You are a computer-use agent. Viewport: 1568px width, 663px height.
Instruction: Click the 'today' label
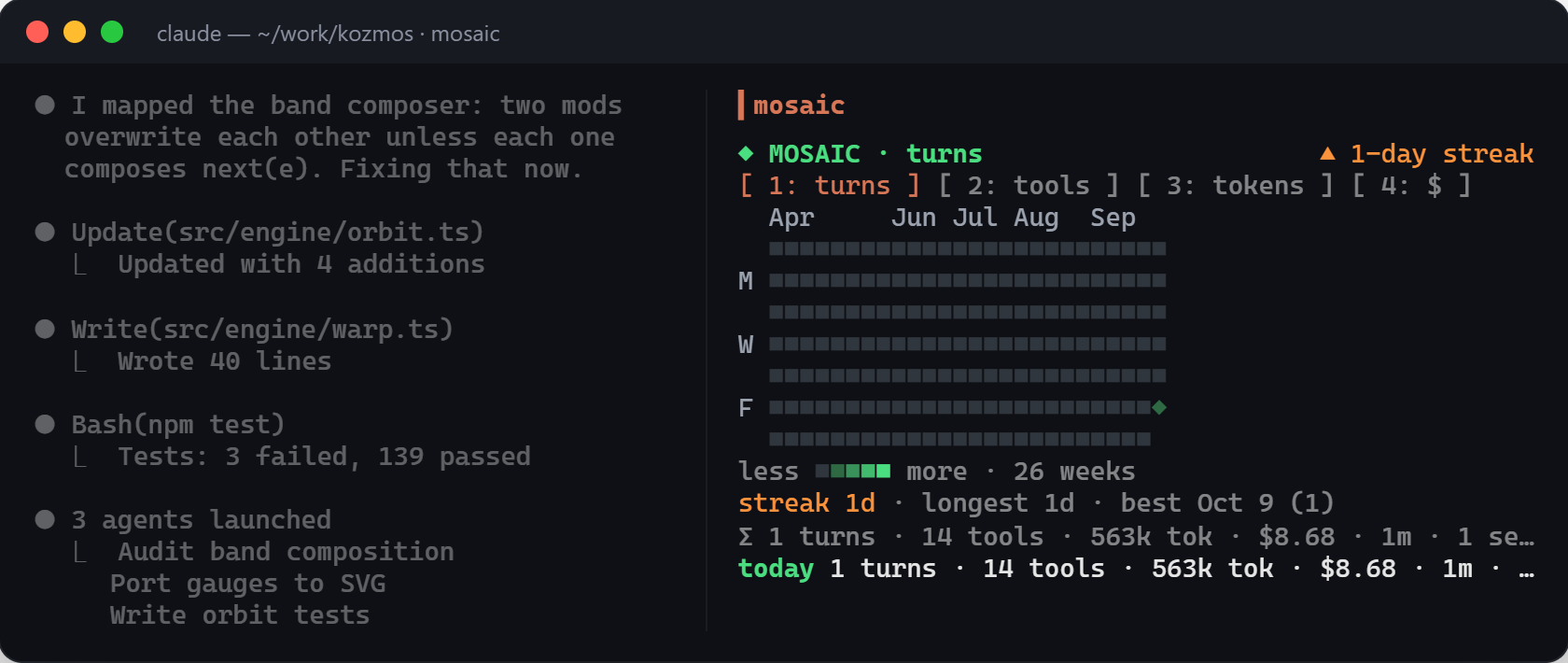[776, 569]
